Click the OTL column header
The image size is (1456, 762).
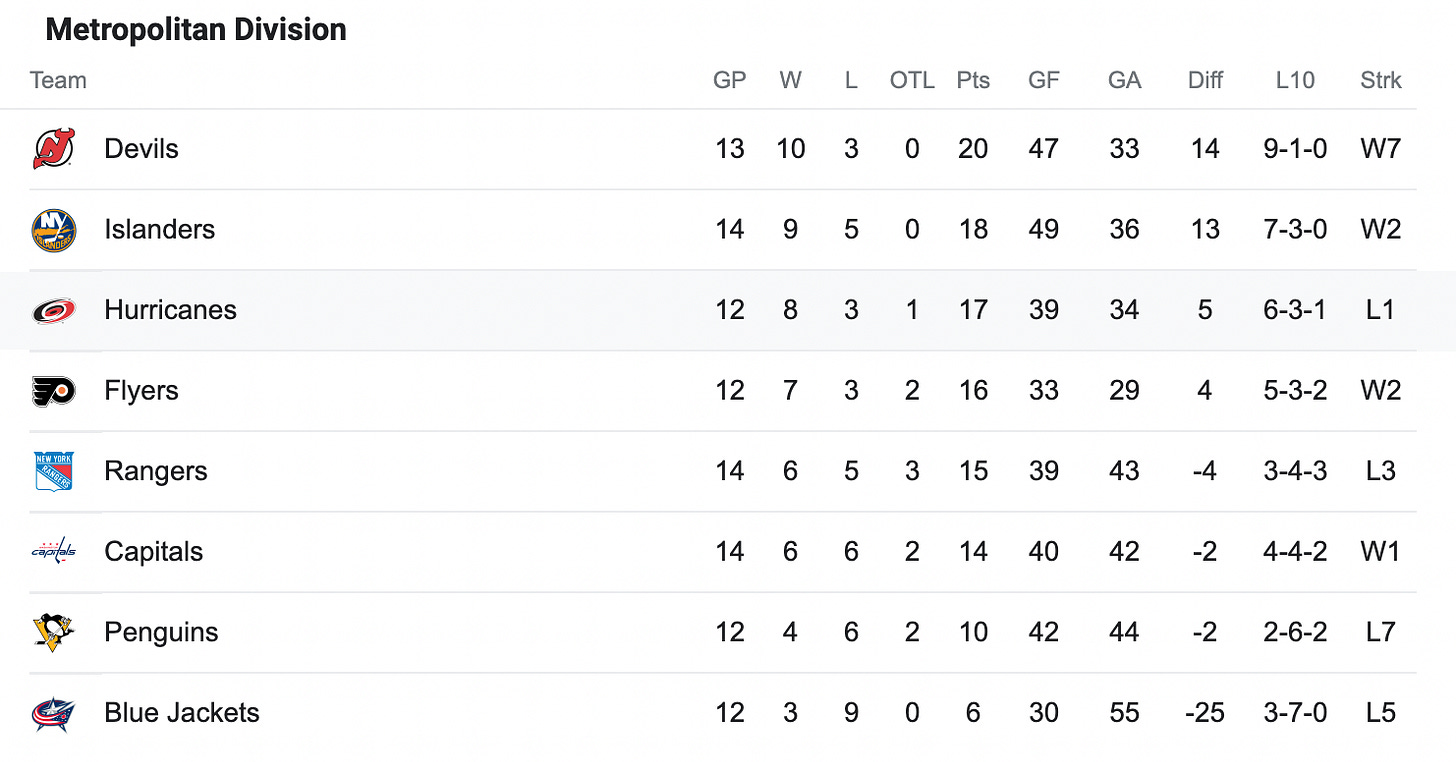(912, 80)
